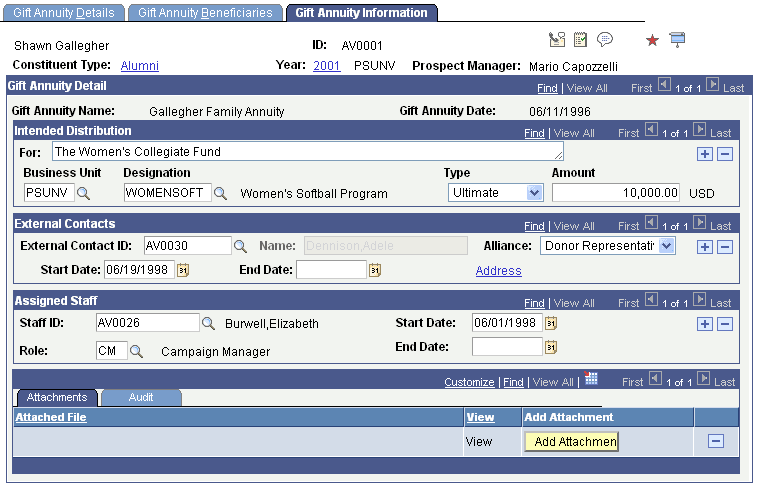Show next row in Assigned Staff

click(x=699, y=299)
